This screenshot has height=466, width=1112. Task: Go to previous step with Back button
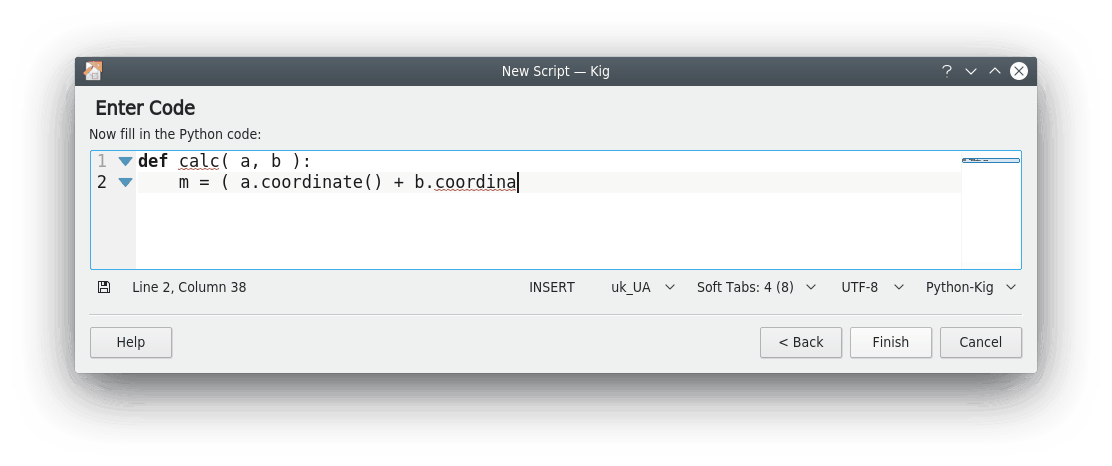click(x=801, y=342)
